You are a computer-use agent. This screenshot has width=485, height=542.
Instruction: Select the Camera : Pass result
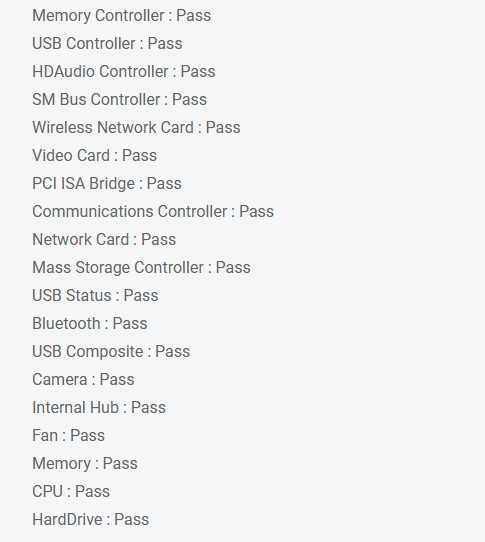83,380
